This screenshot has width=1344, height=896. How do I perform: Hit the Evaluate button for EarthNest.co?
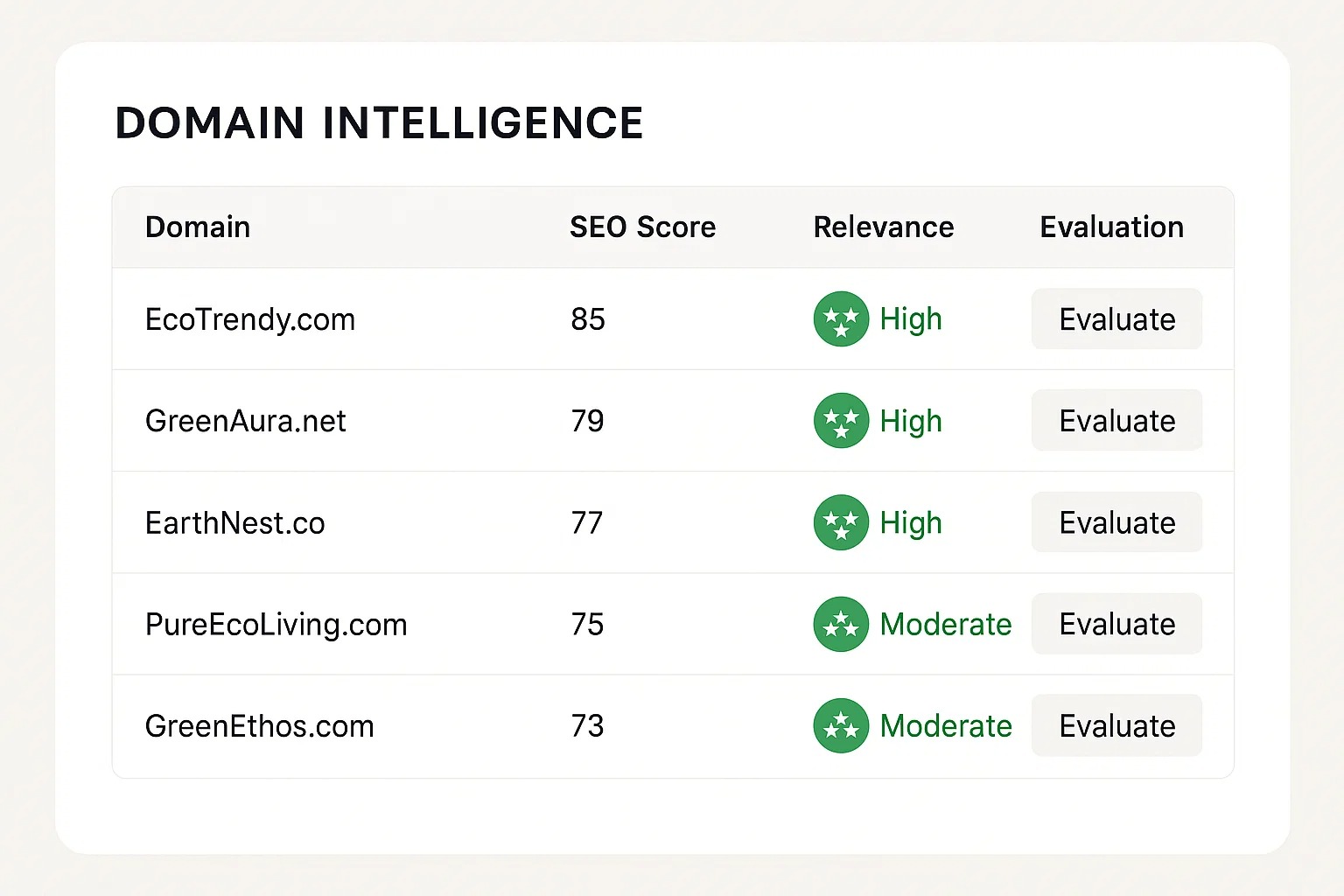1116,522
